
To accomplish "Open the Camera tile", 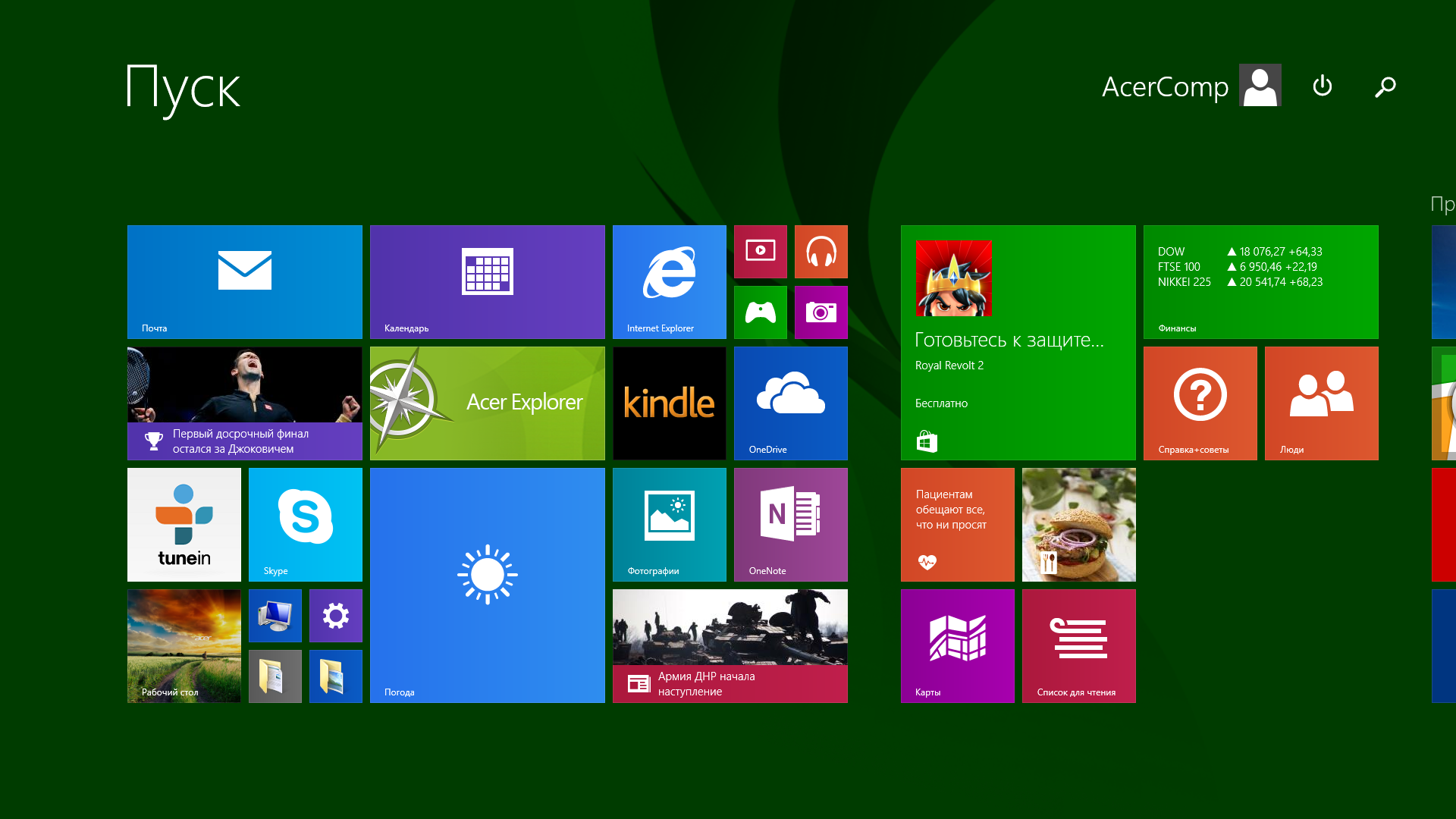I will point(821,312).
